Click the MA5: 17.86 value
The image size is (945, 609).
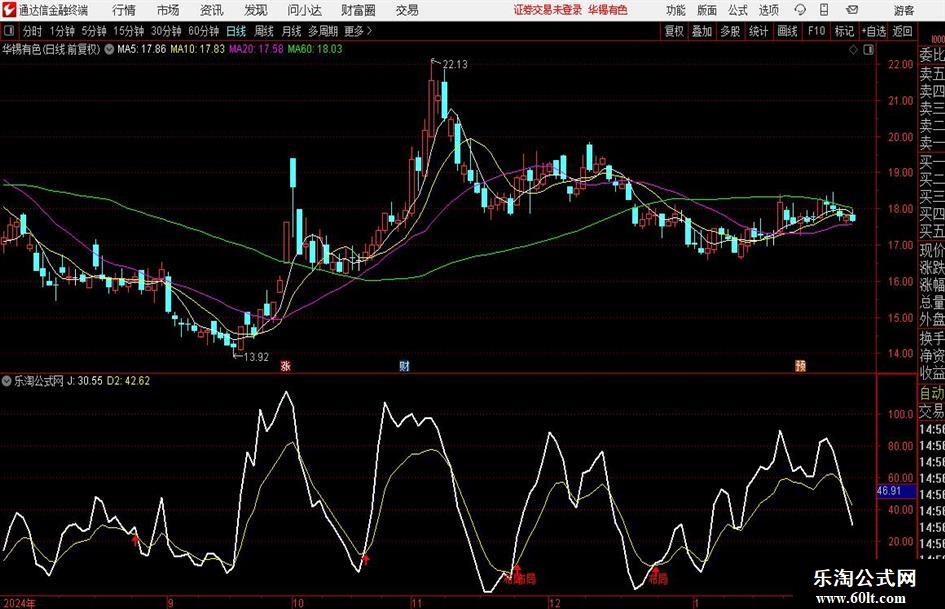[142, 49]
